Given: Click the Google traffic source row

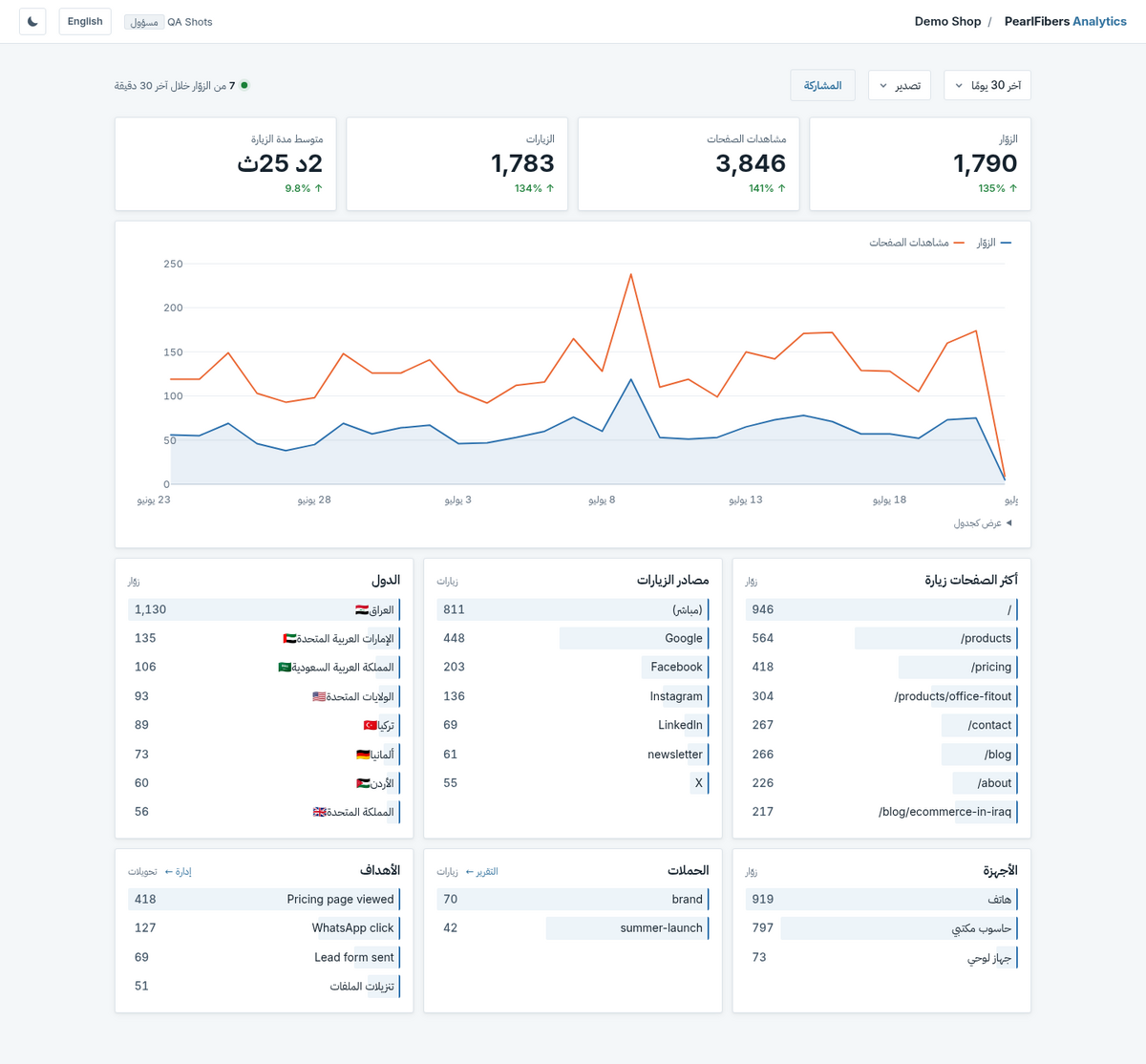Looking at the screenshot, I should click(x=573, y=638).
